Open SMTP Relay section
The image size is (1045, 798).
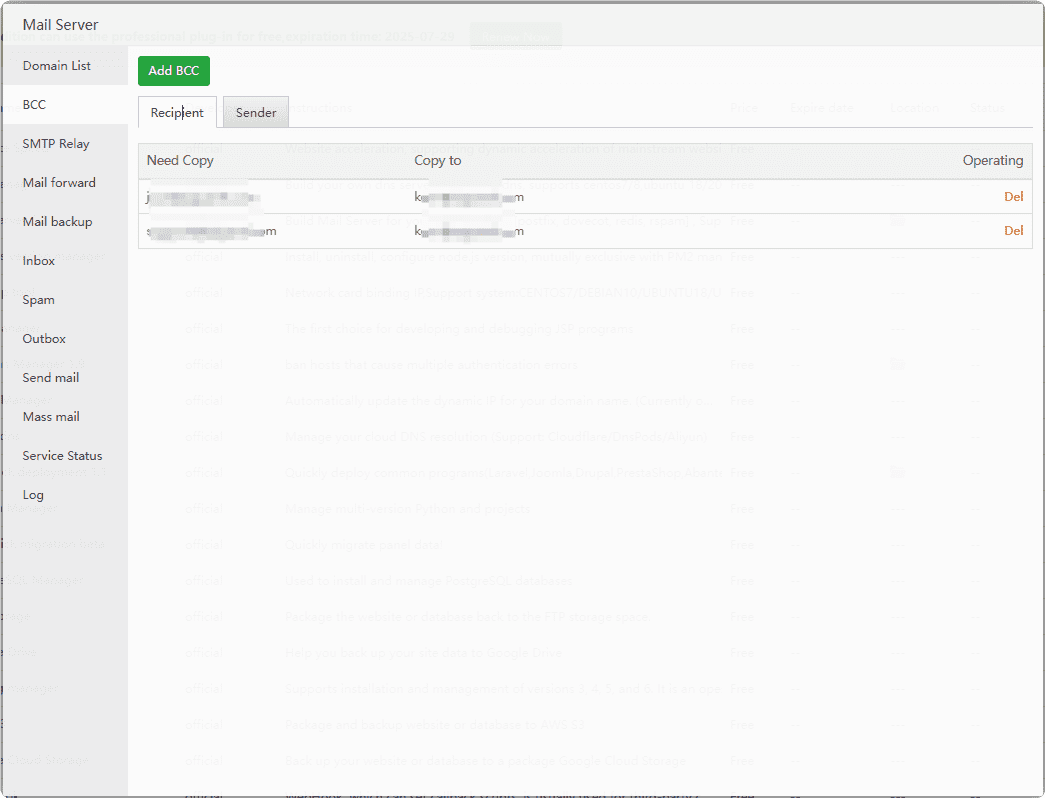click(56, 143)
